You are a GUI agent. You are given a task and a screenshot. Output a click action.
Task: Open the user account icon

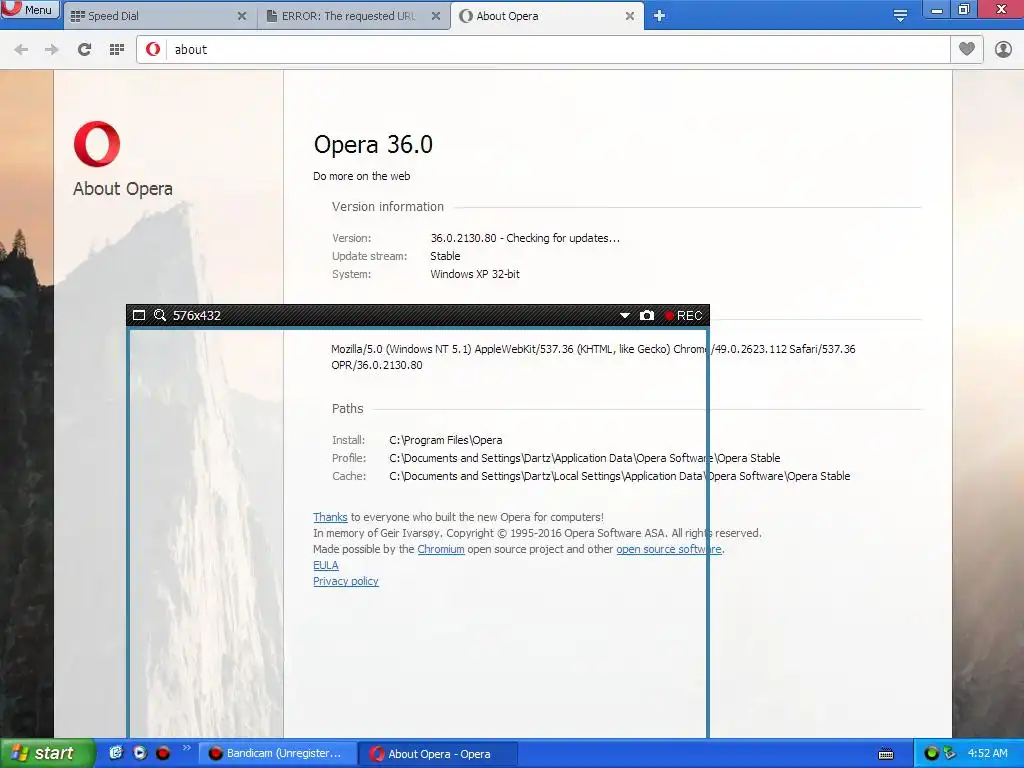pyautogui.click(x=1003, y=49)
